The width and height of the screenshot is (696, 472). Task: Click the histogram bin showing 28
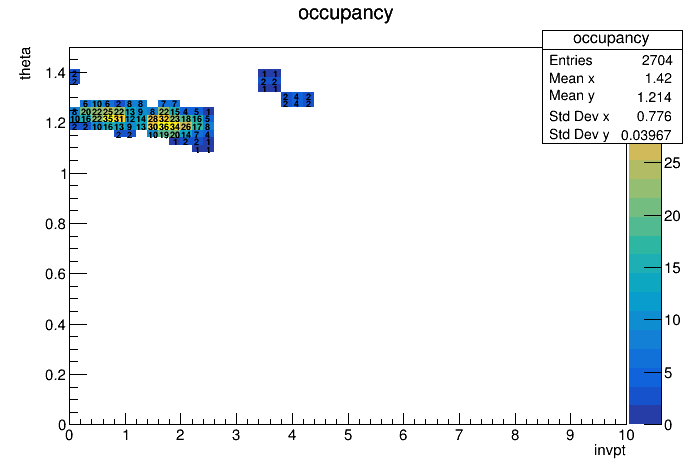(x=153, y=119)
